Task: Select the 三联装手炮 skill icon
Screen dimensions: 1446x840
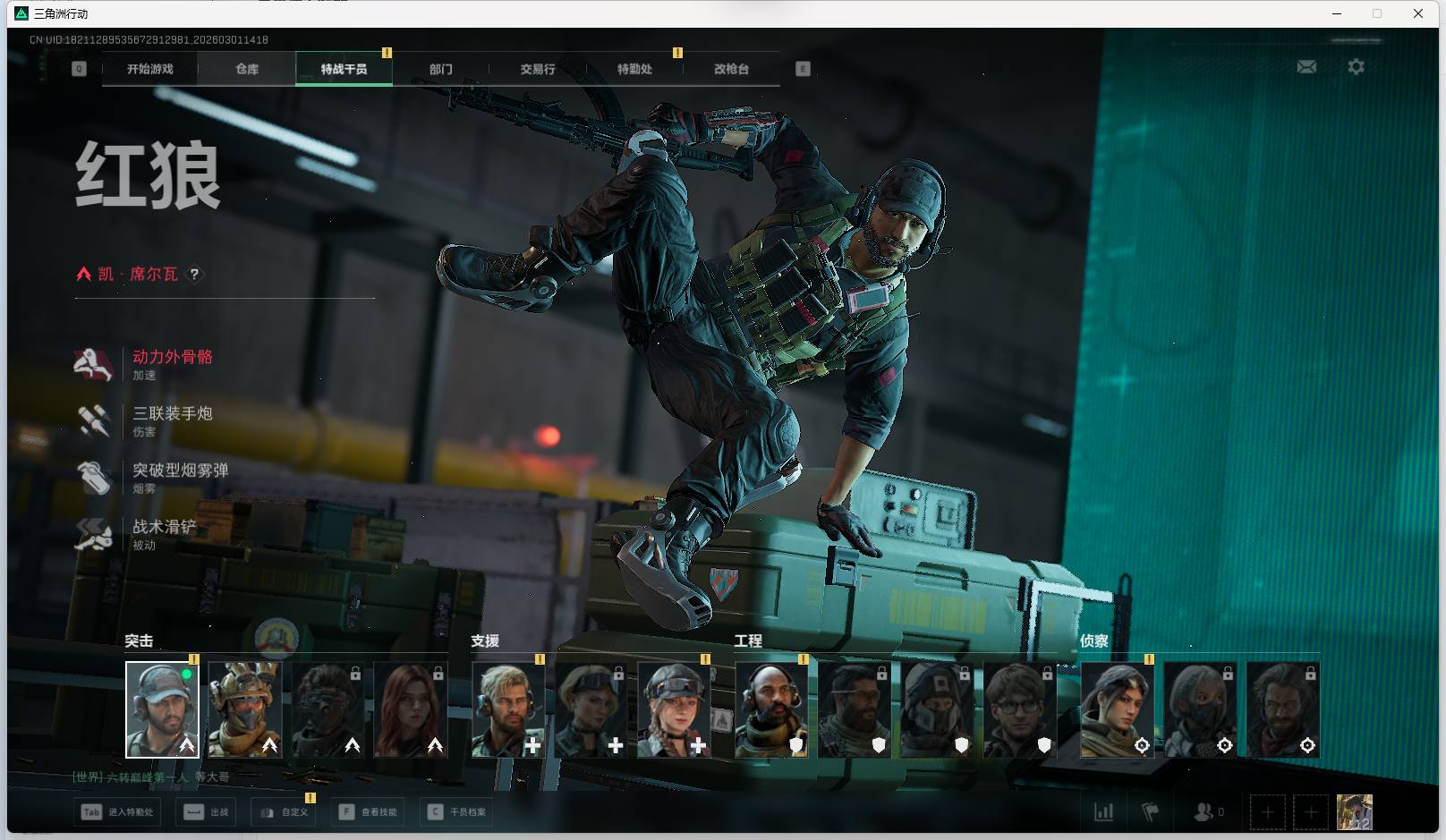Action: pyautogui.click(x=93, y=420)
